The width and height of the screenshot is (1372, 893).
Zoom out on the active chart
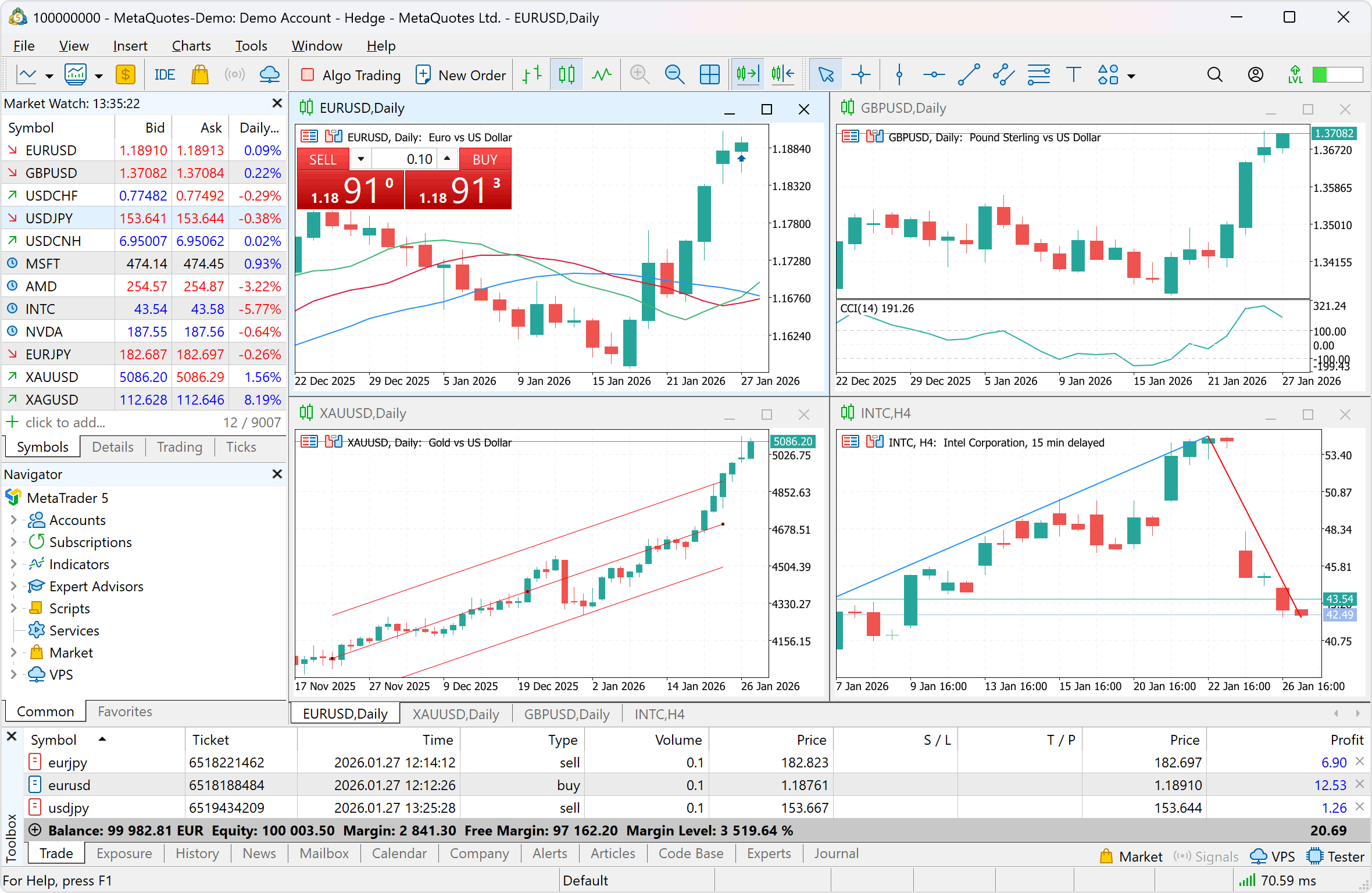point(674,74)
